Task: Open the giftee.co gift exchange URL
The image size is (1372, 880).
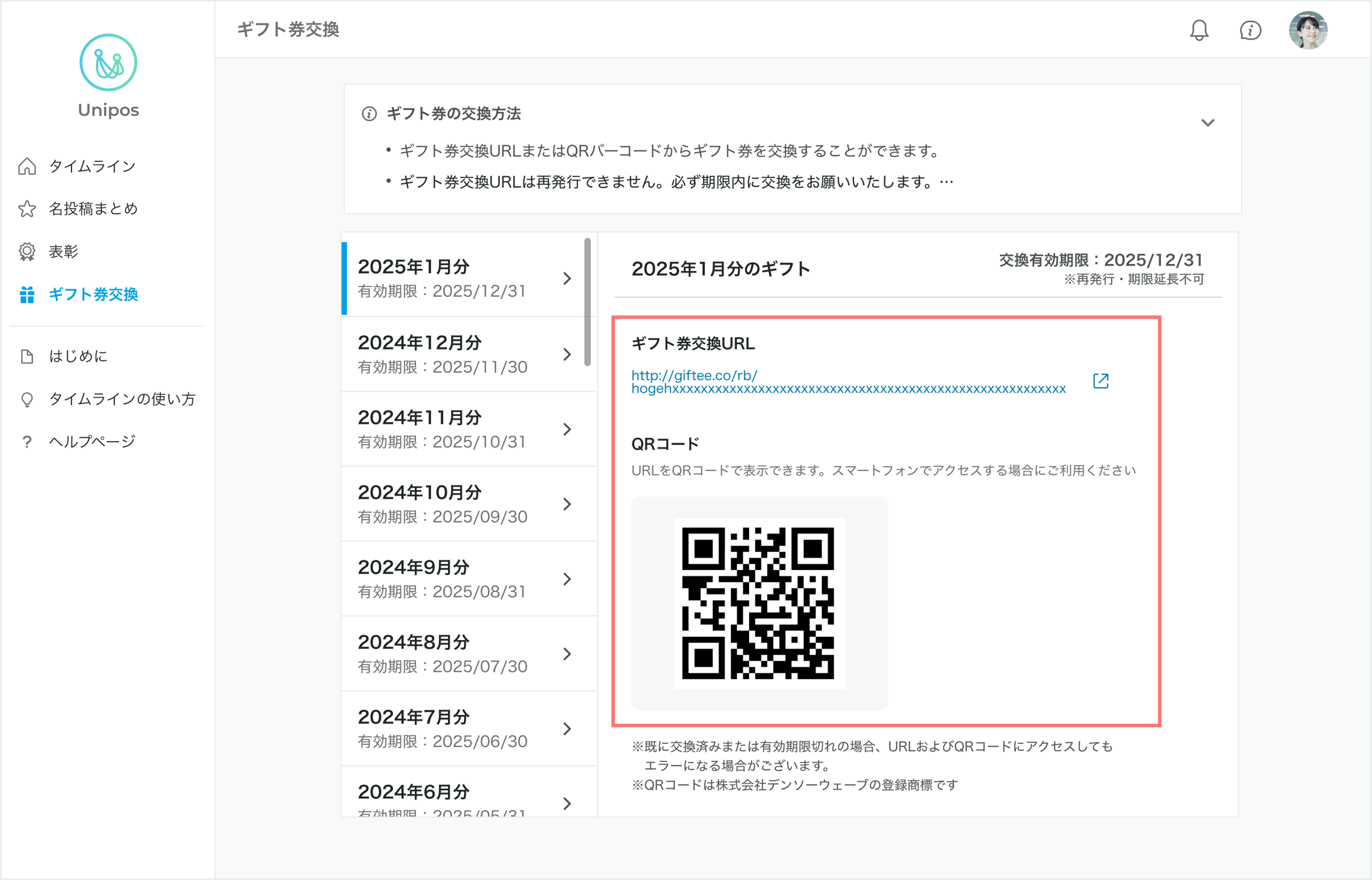Action: [x=848, y=382]
